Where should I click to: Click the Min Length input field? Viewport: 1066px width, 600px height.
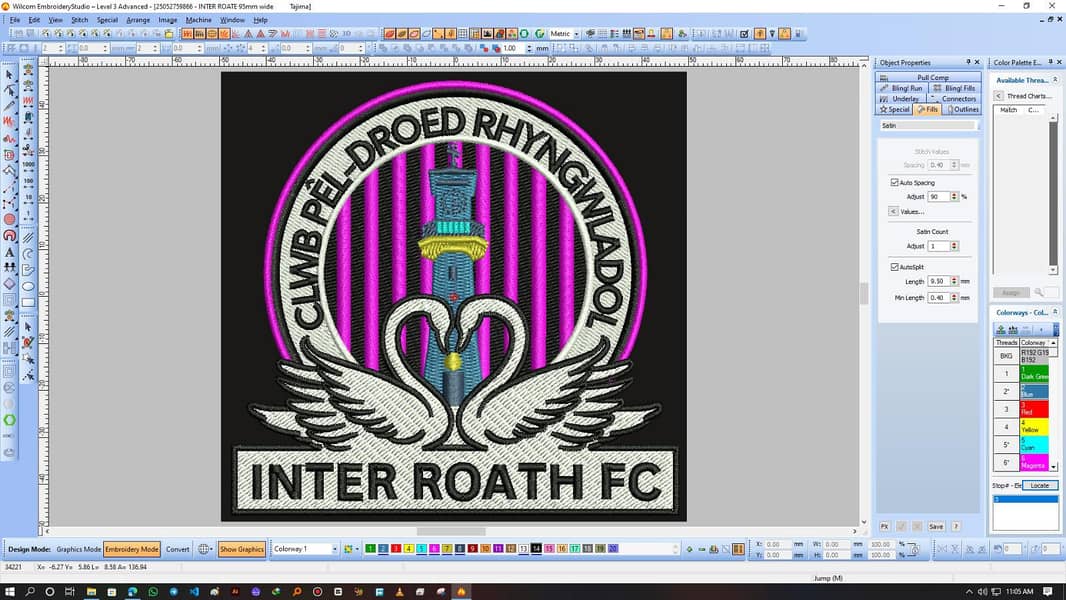938,298
